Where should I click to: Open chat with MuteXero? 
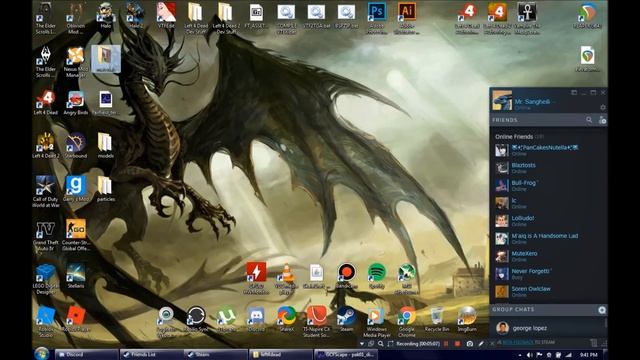click(548, 256)
